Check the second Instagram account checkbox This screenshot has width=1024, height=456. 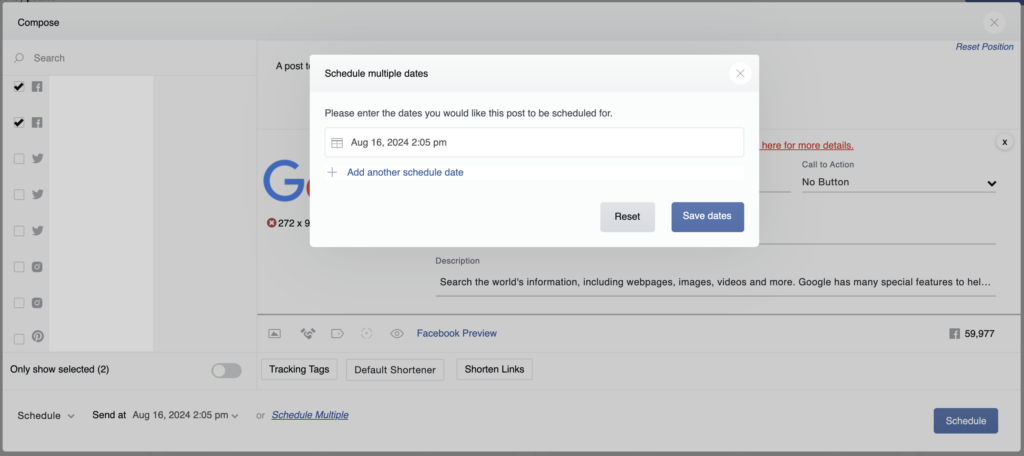[x=19, y=302]
